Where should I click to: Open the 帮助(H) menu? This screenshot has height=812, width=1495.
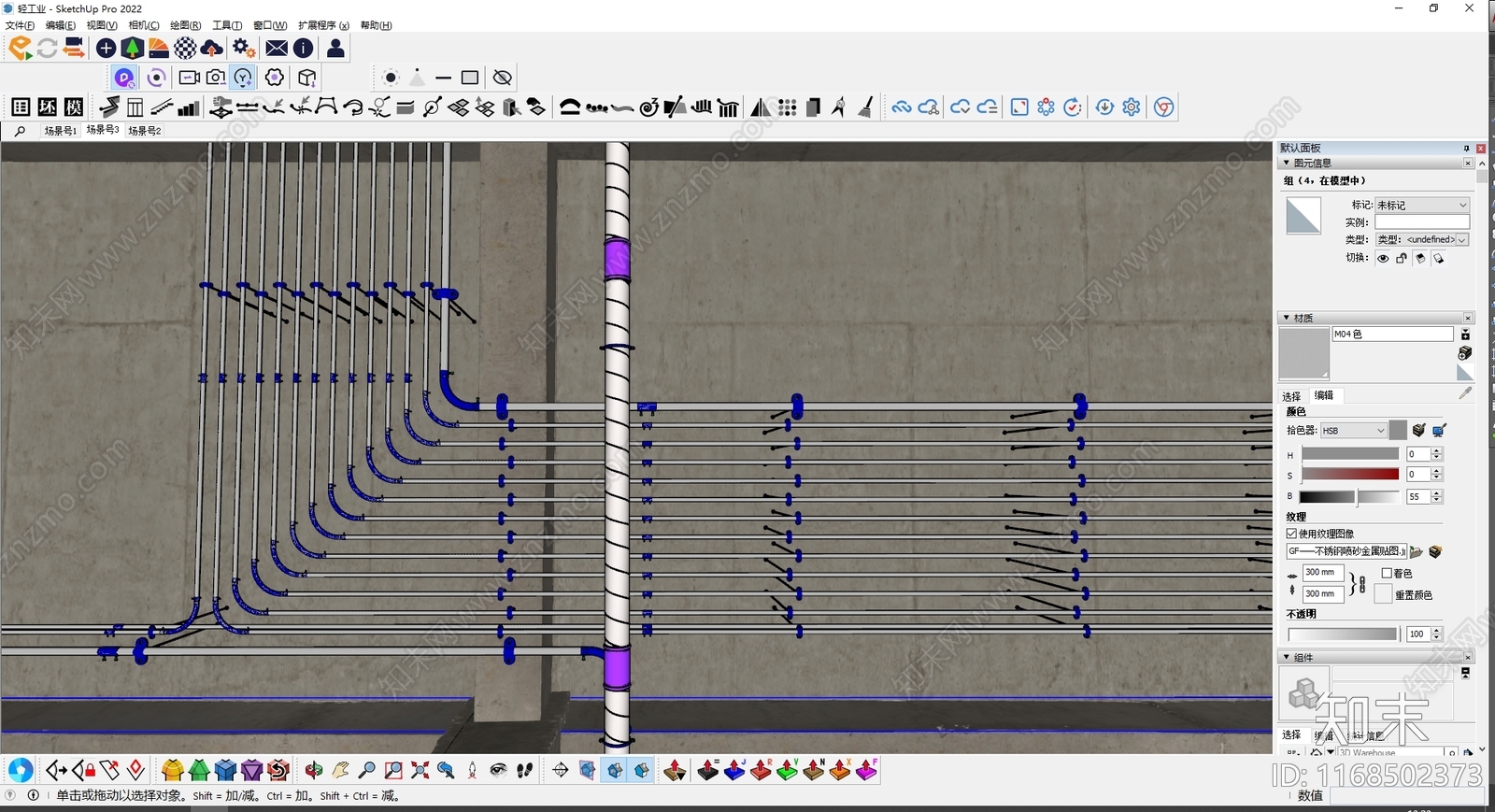tap(377, 25)
